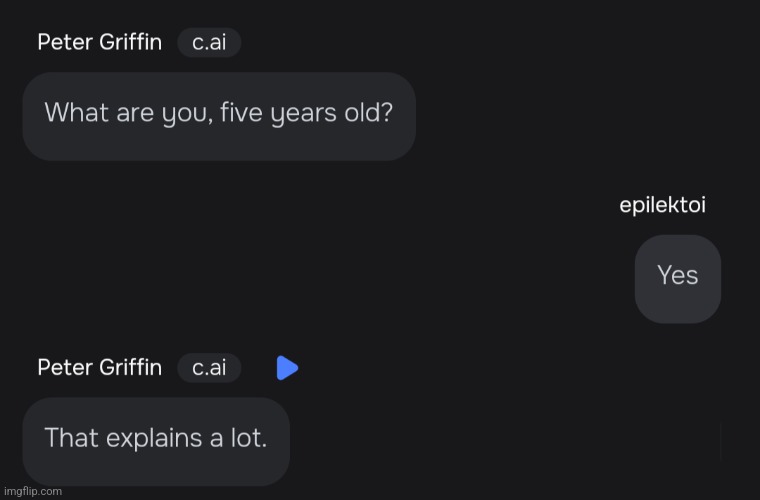Open the imgflip.com watermark link
Viewport: 760px width, 500px height.
(x=33, y=491)
